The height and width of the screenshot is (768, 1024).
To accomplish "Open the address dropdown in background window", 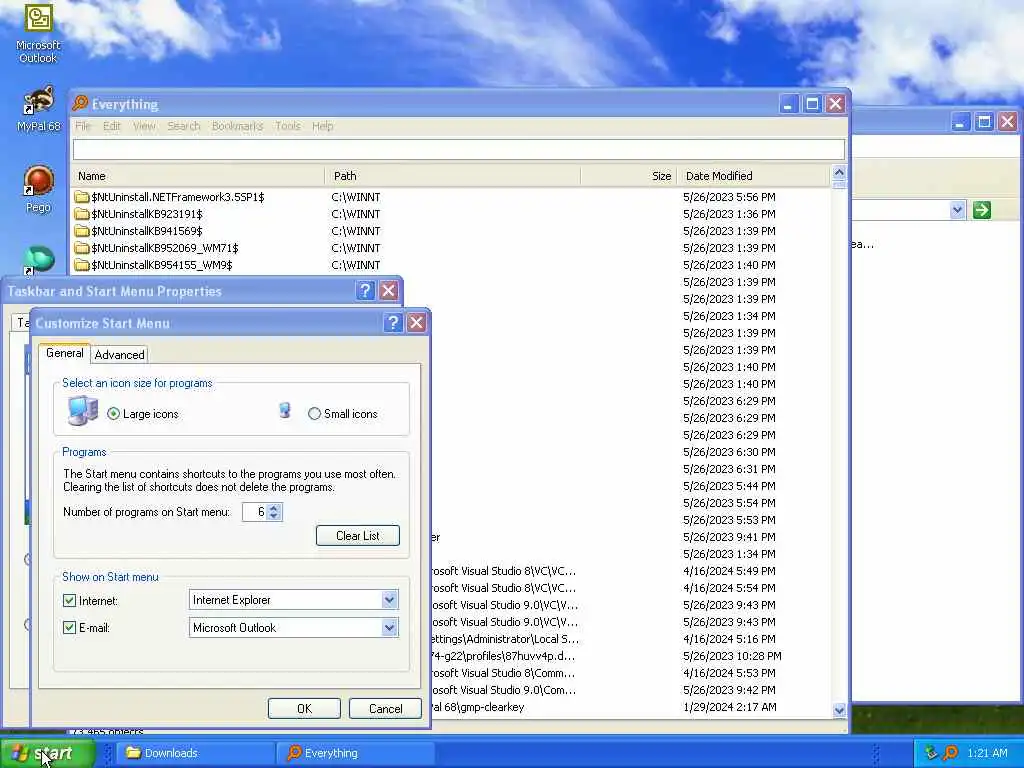I will click(957, 210).
